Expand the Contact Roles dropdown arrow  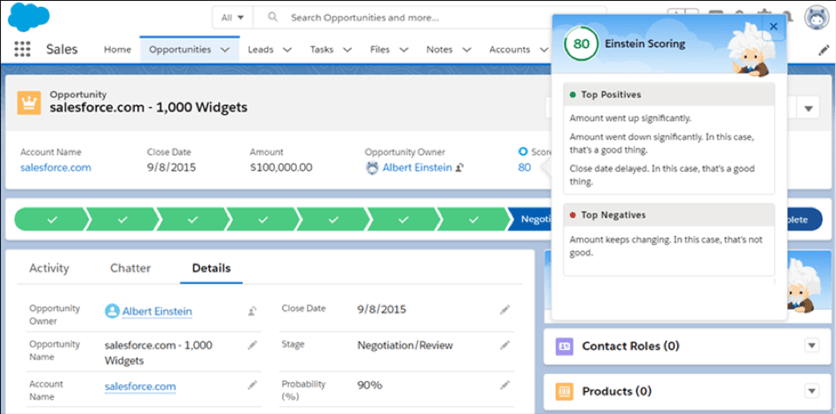click(x=810, y=346)
